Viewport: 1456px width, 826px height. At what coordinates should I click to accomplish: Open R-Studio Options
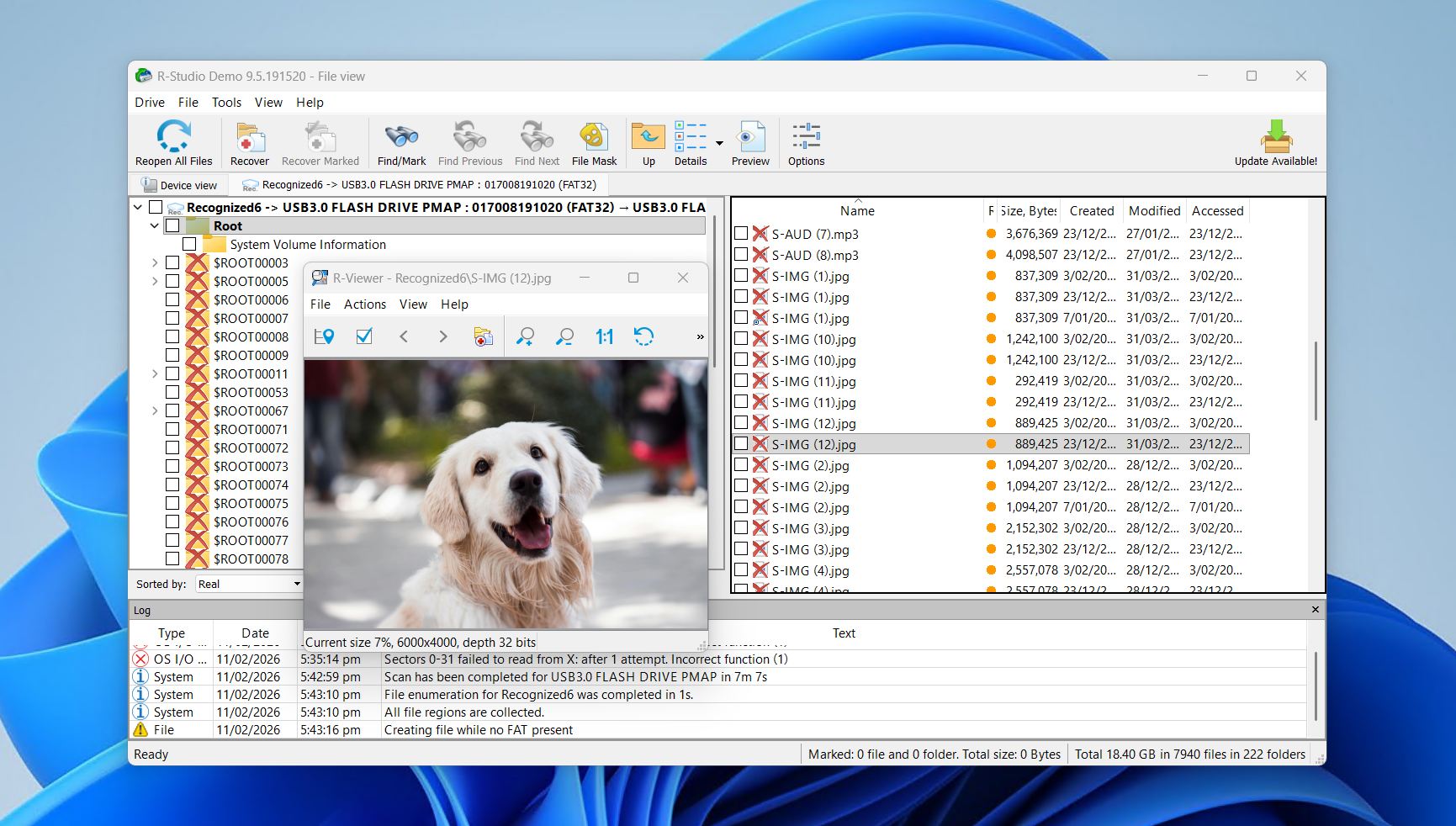tap(805, 141)
